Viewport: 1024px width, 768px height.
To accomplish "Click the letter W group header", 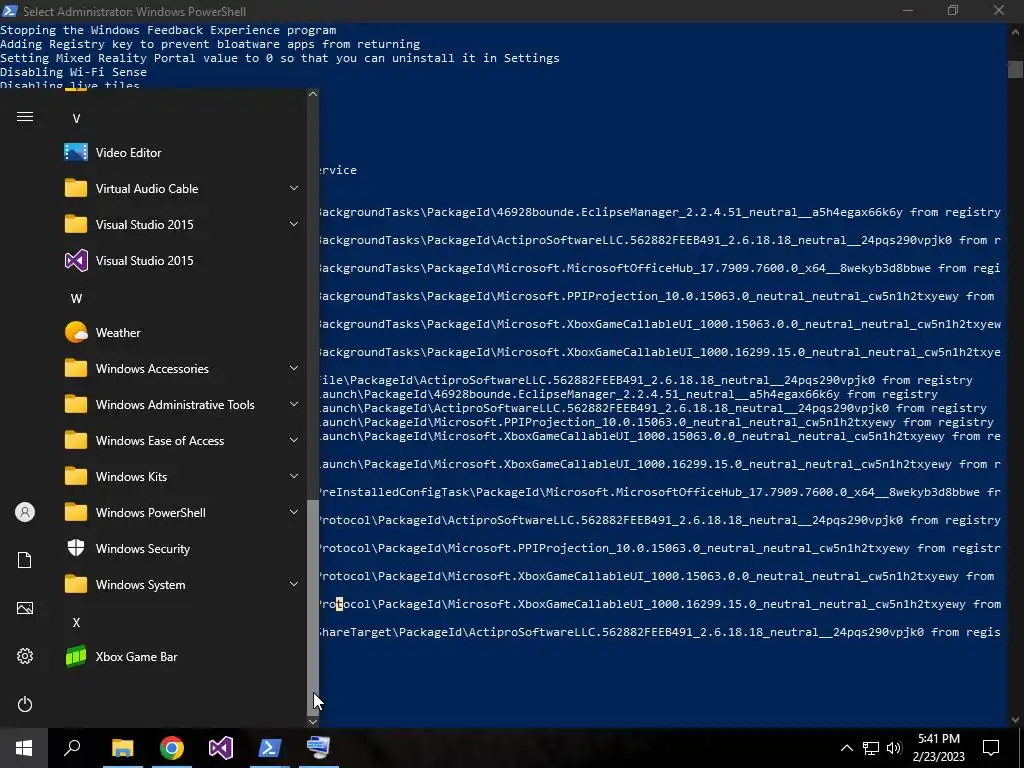I will tap(76, 298).
